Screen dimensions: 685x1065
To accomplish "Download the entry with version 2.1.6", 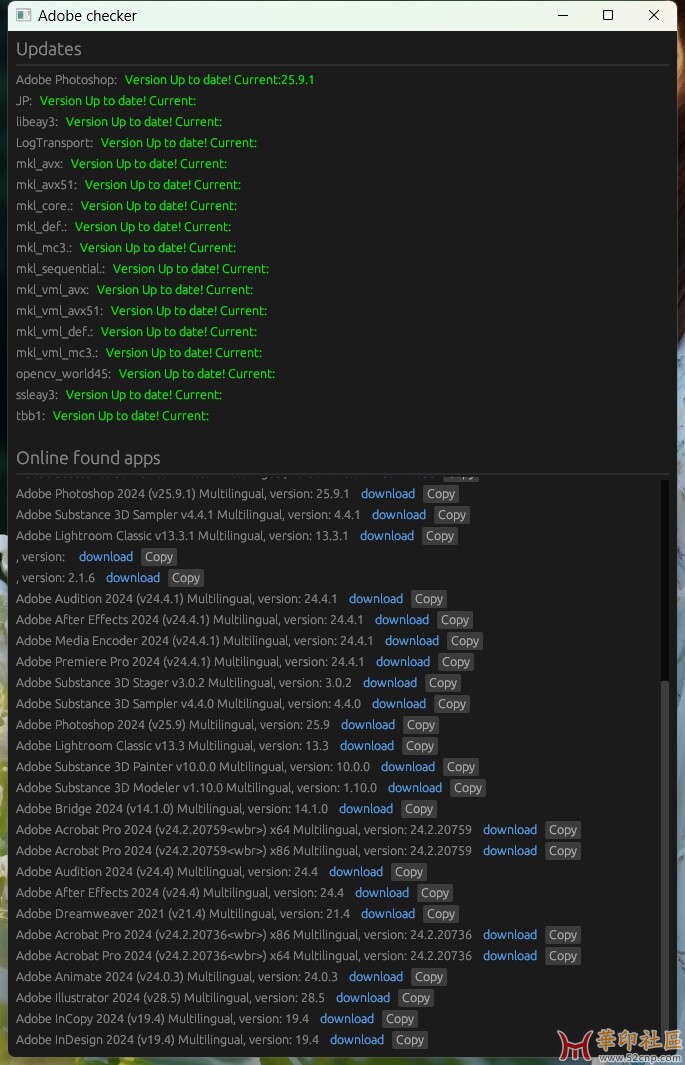I will pyautogui.click(x=133, y=578).
